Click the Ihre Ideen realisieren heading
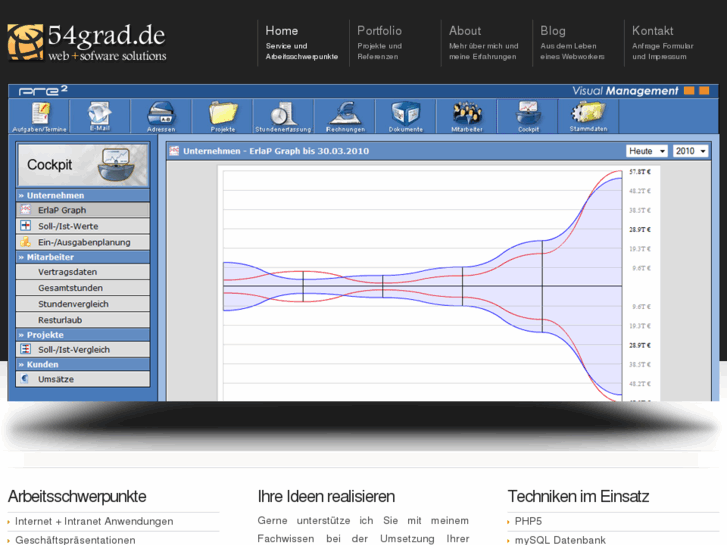 tap(326, 496)
